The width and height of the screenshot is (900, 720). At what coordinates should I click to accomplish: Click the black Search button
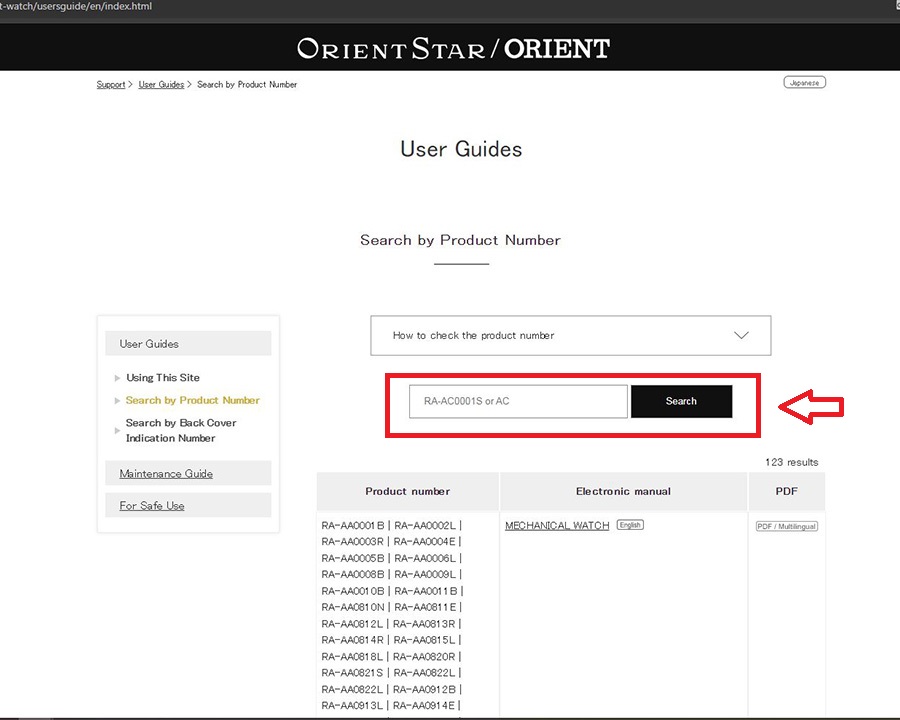coord(681,401)
